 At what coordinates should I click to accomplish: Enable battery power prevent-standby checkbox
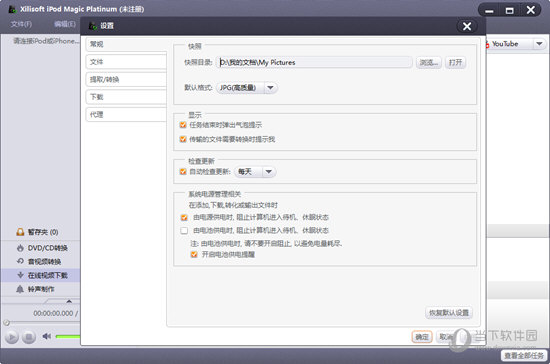click(184, 230)
